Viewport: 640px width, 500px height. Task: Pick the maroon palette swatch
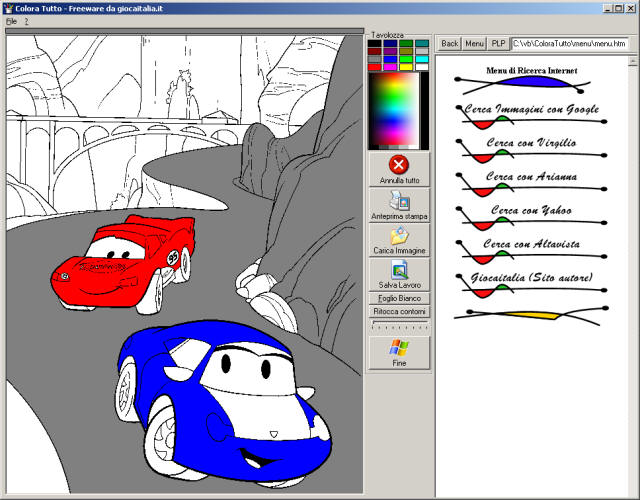374,51
